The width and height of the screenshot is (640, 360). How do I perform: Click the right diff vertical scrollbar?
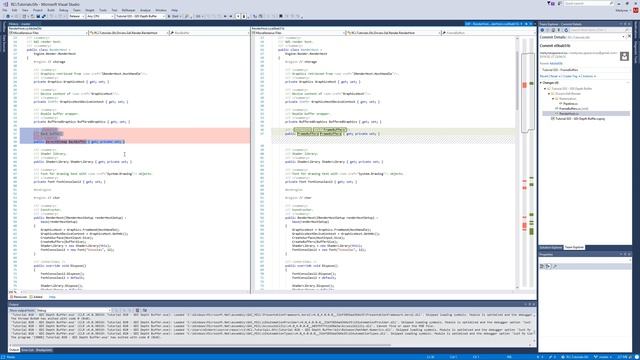click(518, 163)
